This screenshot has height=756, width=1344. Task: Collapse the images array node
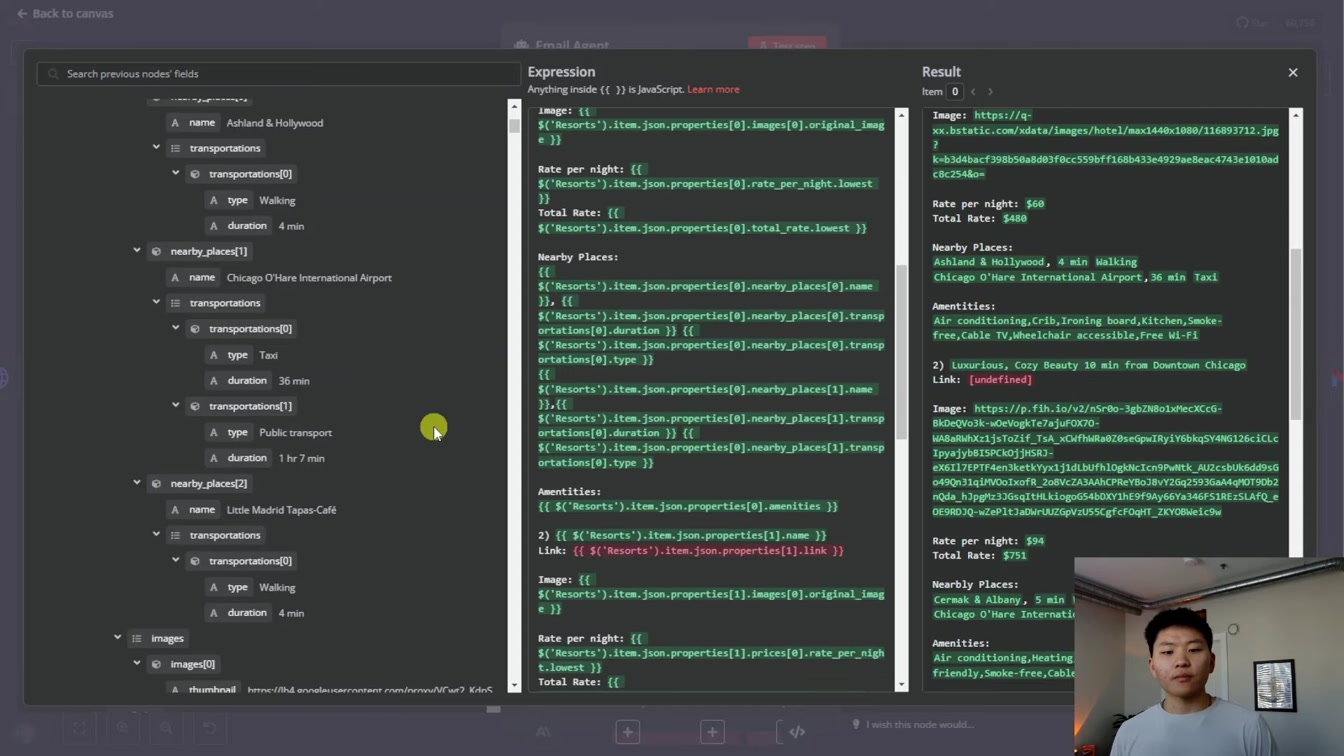[118, 638]
